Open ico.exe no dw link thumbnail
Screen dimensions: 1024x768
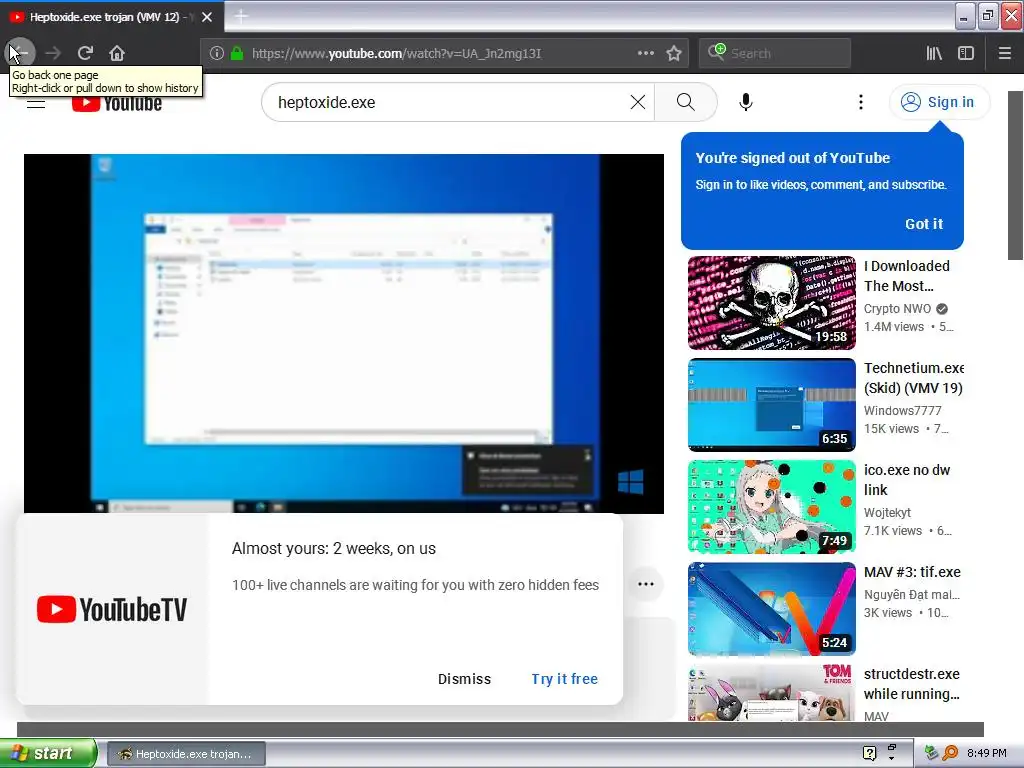(771, 507)
